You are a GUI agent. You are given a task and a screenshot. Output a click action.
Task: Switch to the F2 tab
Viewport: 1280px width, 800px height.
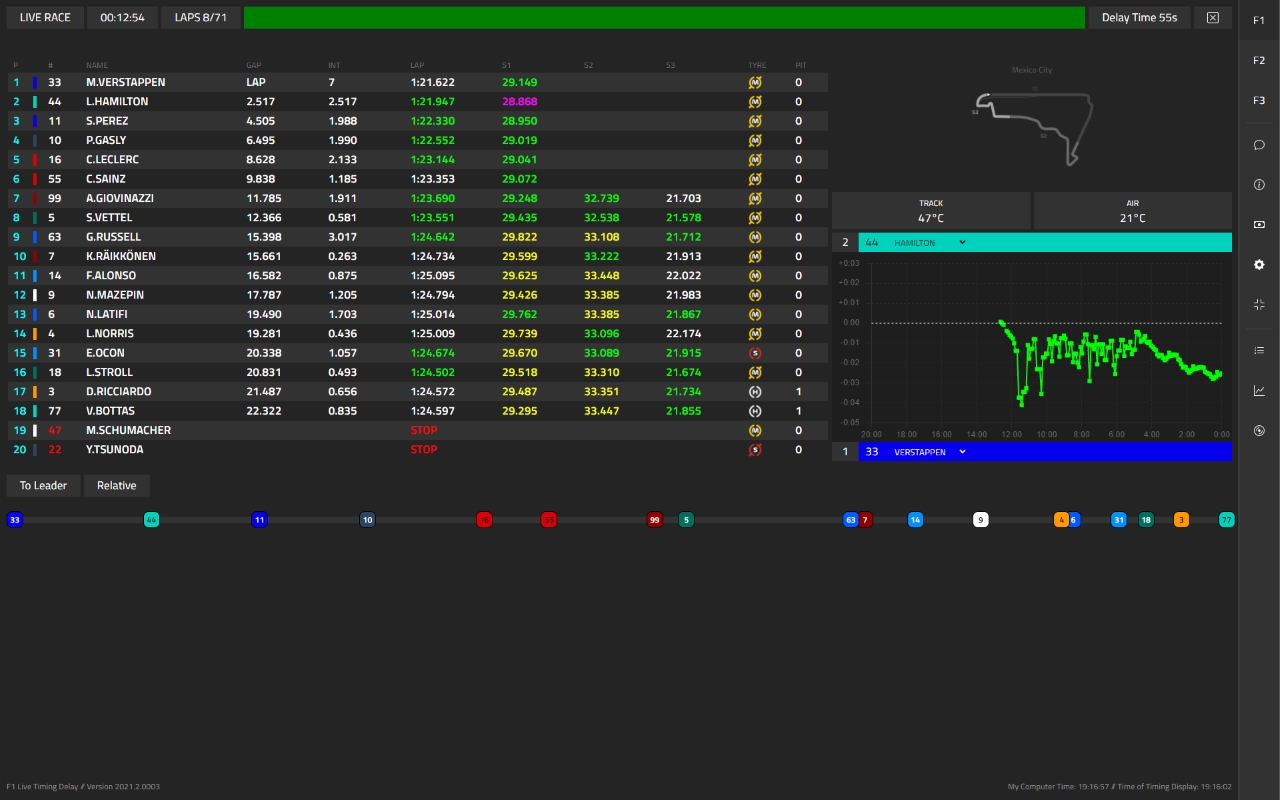coord(1259,60)
